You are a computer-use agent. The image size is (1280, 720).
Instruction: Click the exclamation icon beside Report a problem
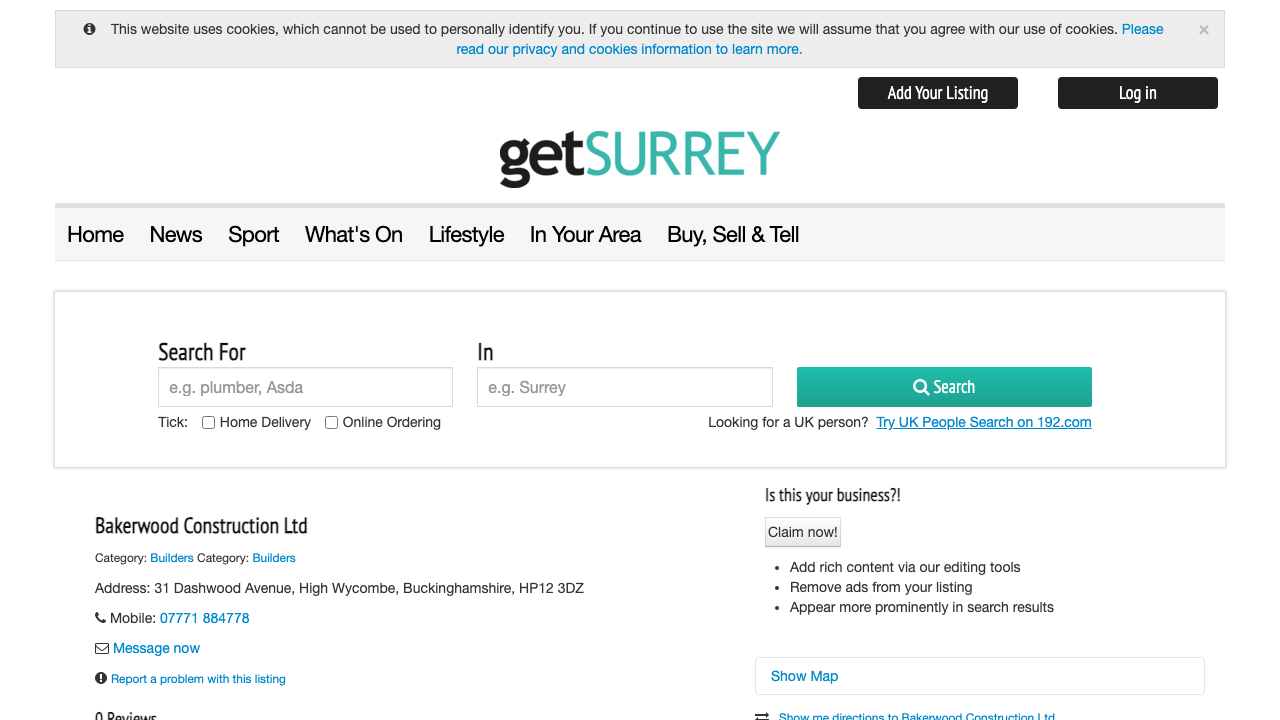click(x=101, y=678)
